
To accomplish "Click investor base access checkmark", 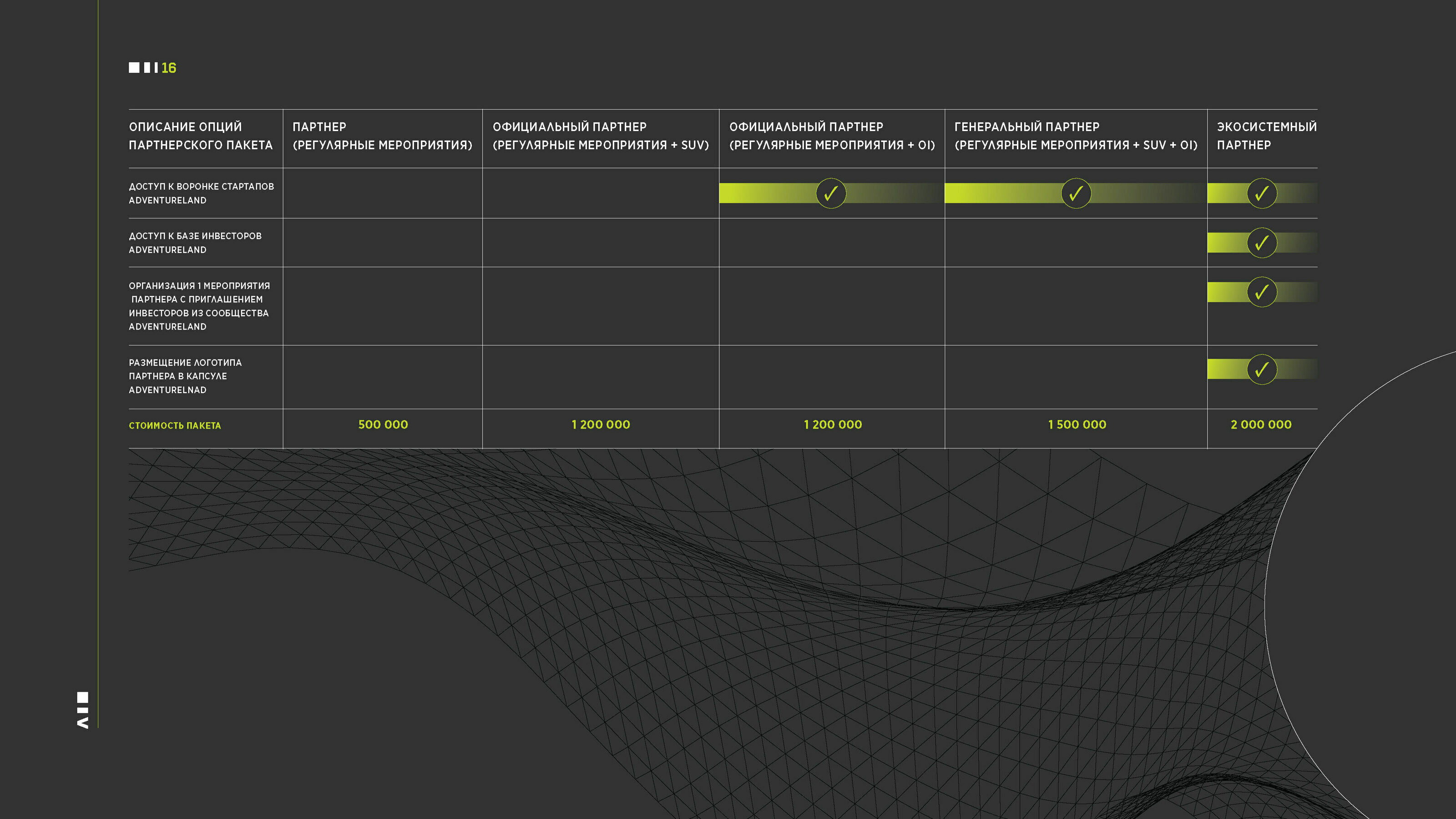I will (x=1262, y=243).
